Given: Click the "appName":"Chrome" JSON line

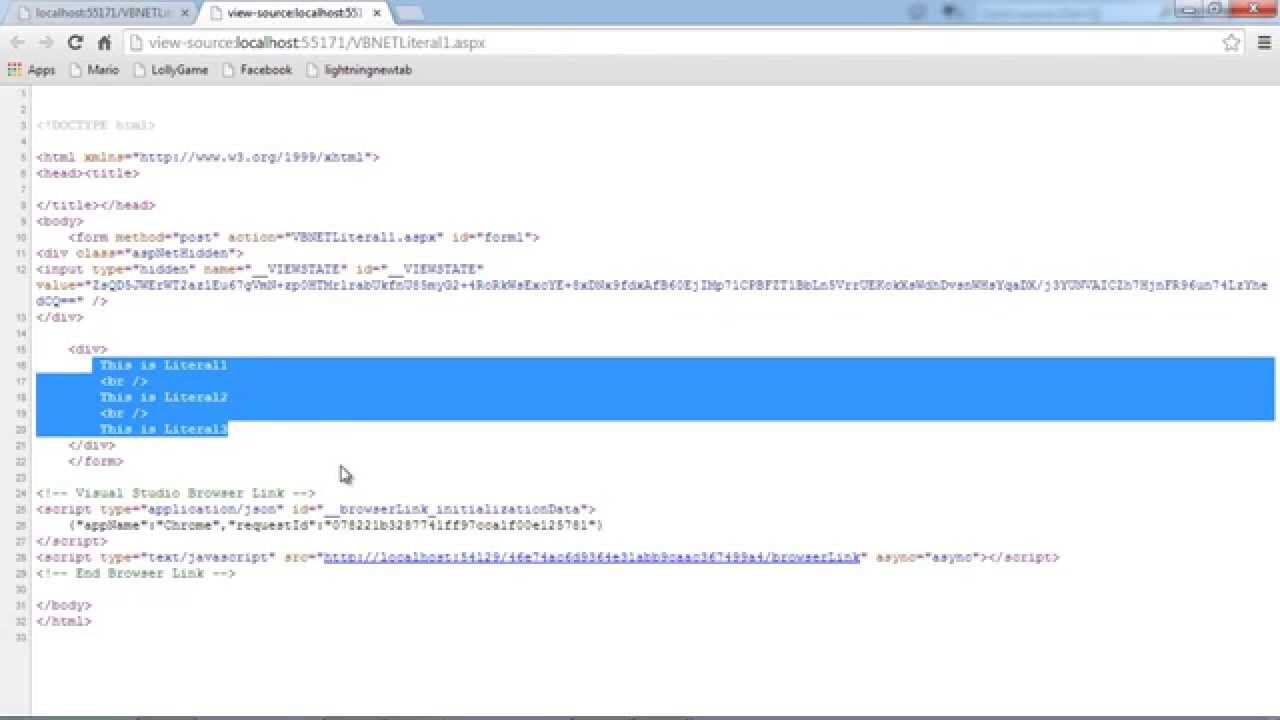Looking at the screenshot, I should [336, 525].
